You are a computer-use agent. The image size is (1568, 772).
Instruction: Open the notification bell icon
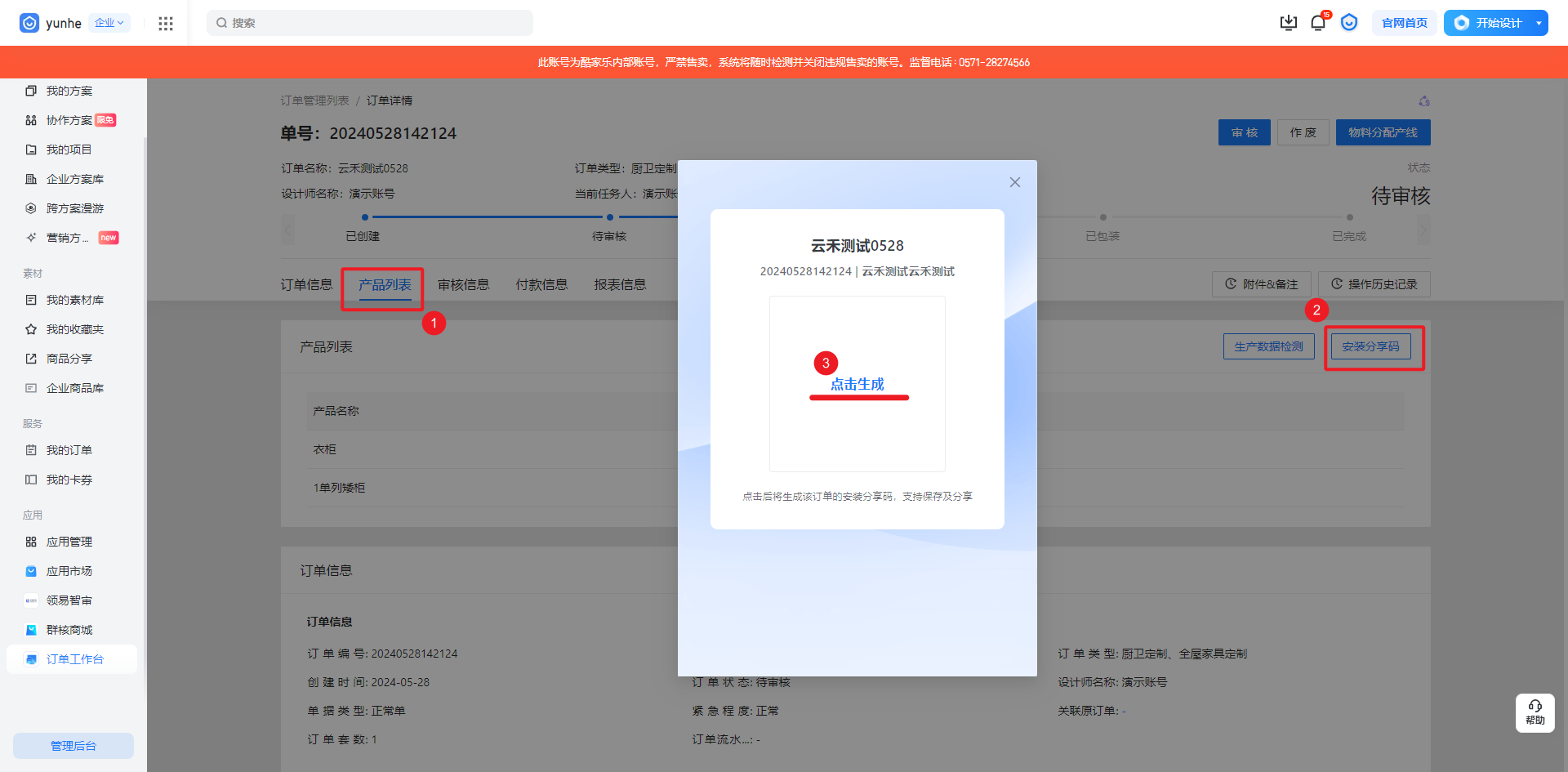tap(1317, 23)
